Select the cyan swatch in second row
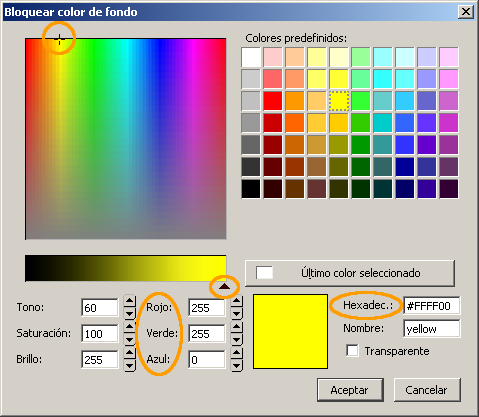Screen dimensions: 479x417 click(383, 79)
